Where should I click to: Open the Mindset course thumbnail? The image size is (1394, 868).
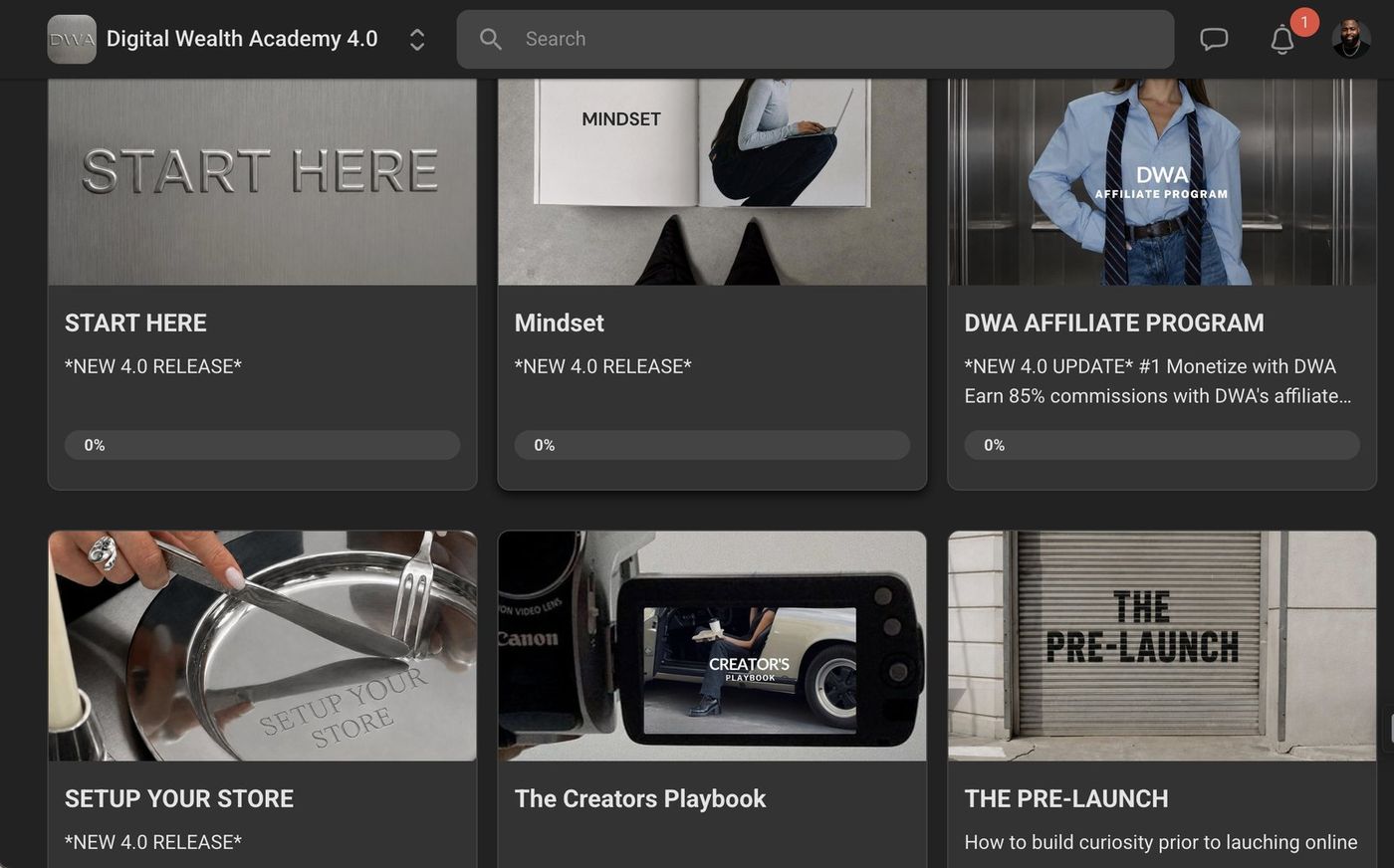pyautogui.click(x=712, y=182)
